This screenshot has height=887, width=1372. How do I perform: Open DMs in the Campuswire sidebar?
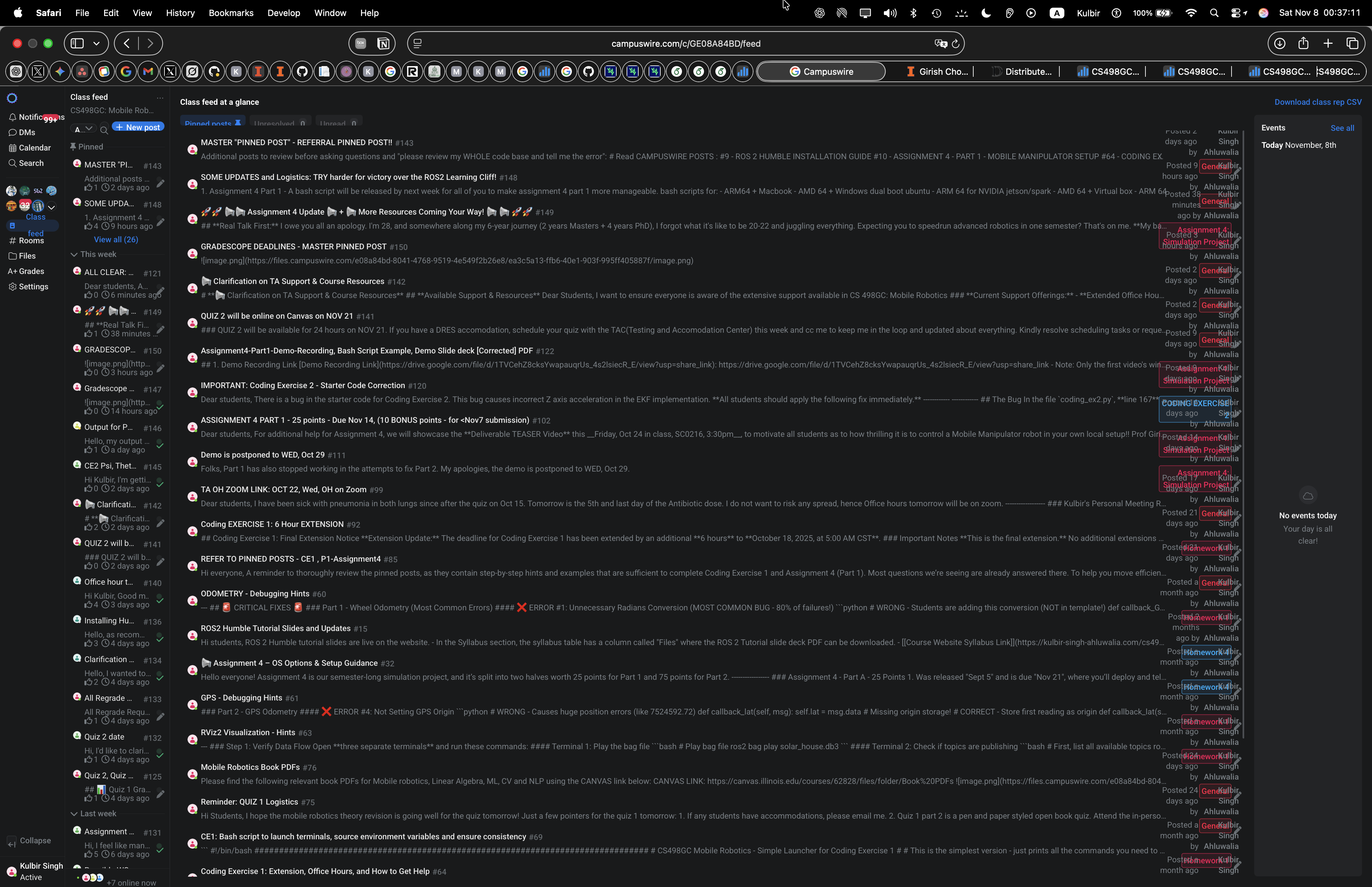[22, 132]
